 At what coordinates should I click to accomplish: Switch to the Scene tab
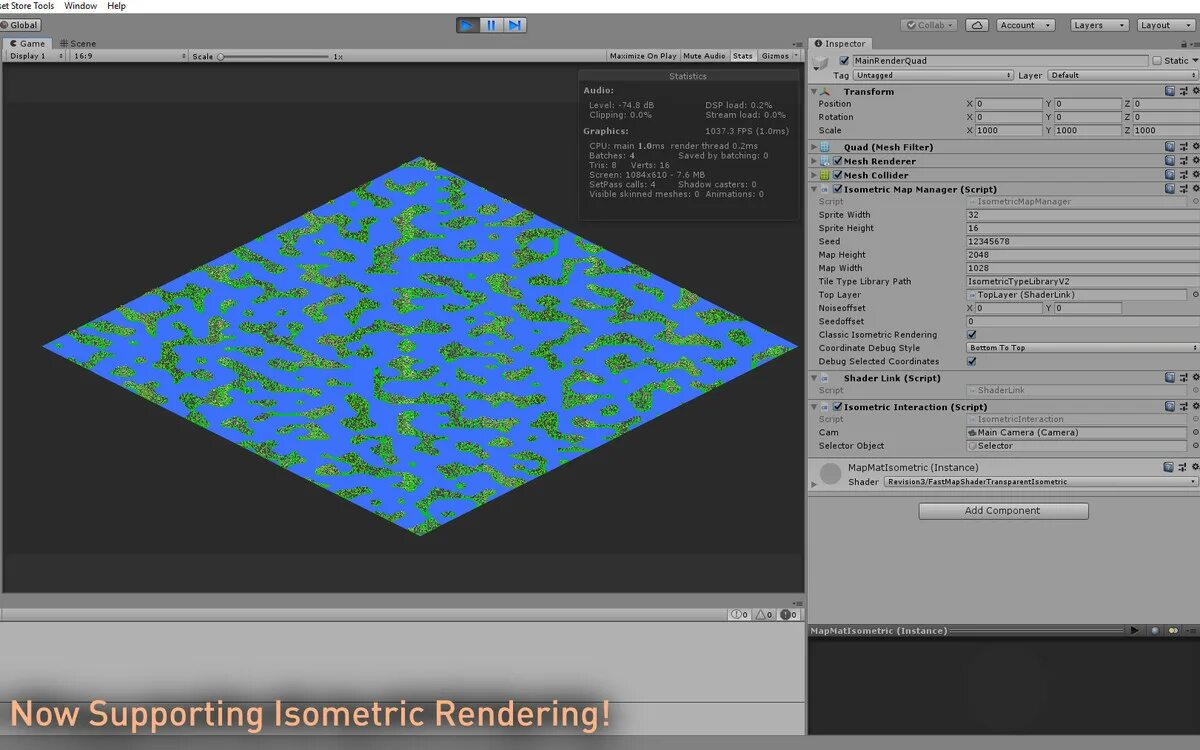point(78,43)
